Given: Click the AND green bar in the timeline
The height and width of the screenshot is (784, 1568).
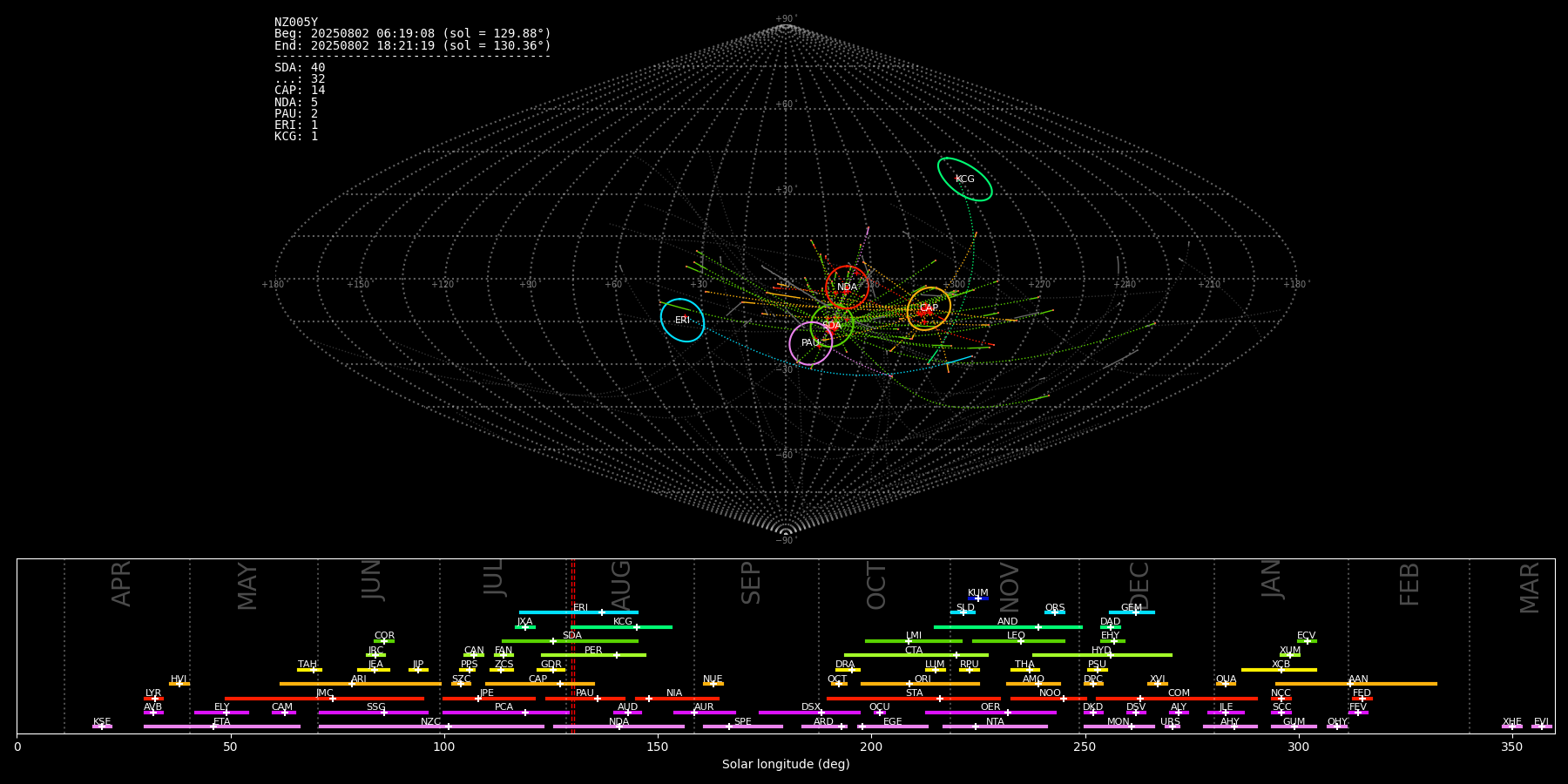Looking at the screenshot, I should pyautogui.click(x=1008, y=626).
